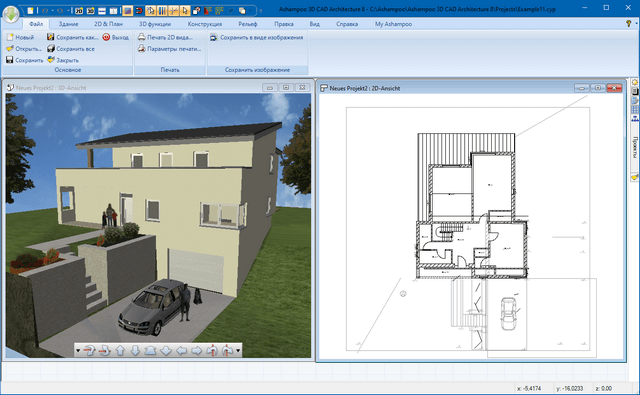The width and height of the screenshot is (640, 395).
Task: Click the Сохранить все button
Action: [71, 49]
